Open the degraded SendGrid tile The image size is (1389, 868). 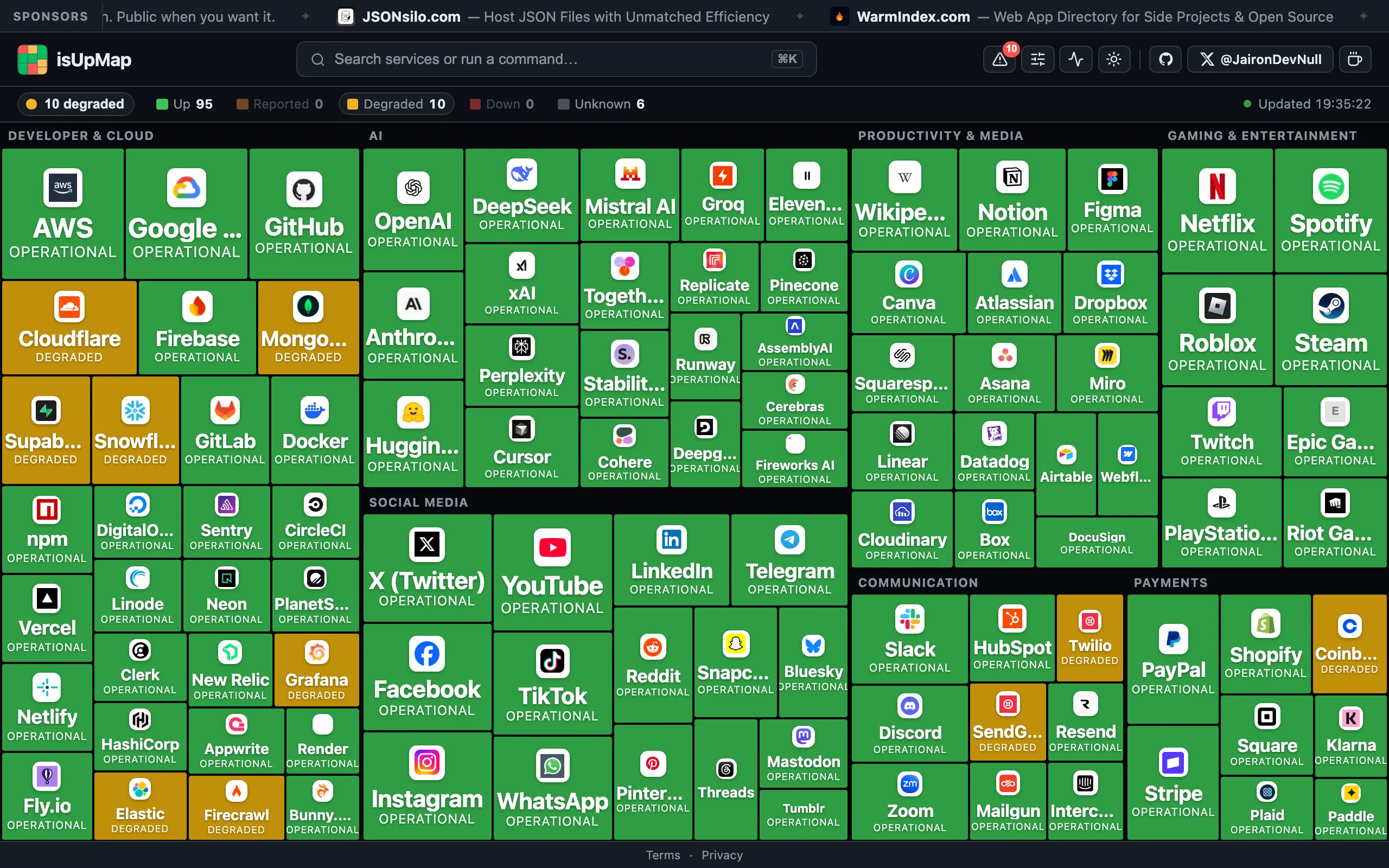(x=1008, y=722)
